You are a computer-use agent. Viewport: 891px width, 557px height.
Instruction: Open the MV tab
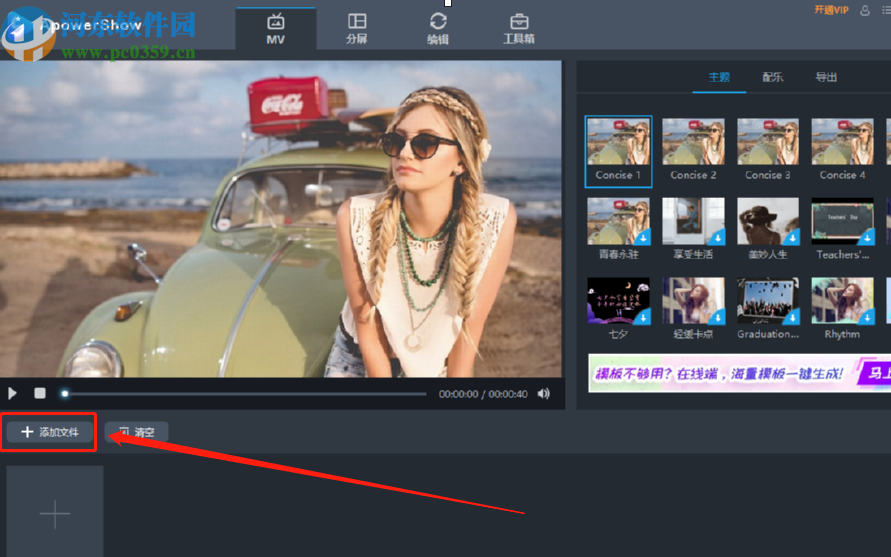click(x=276, y=29)
